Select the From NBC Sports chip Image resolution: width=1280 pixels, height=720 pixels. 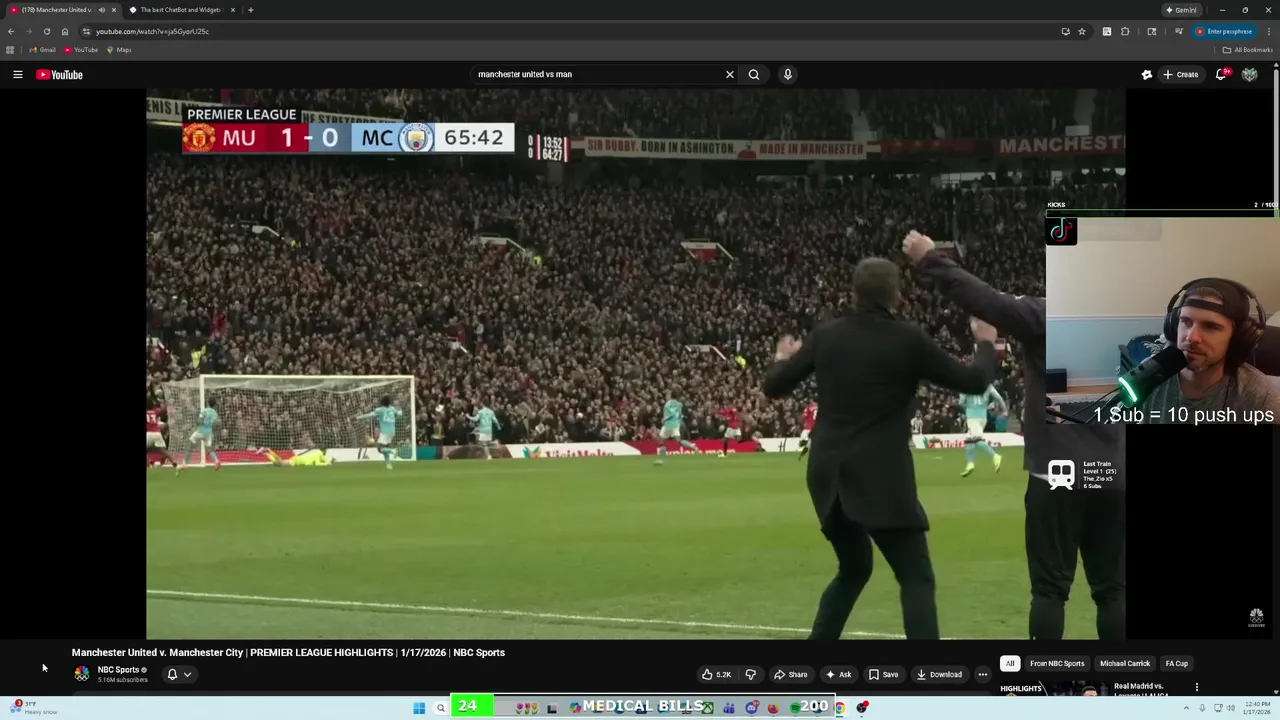[x=1057, y=663]
